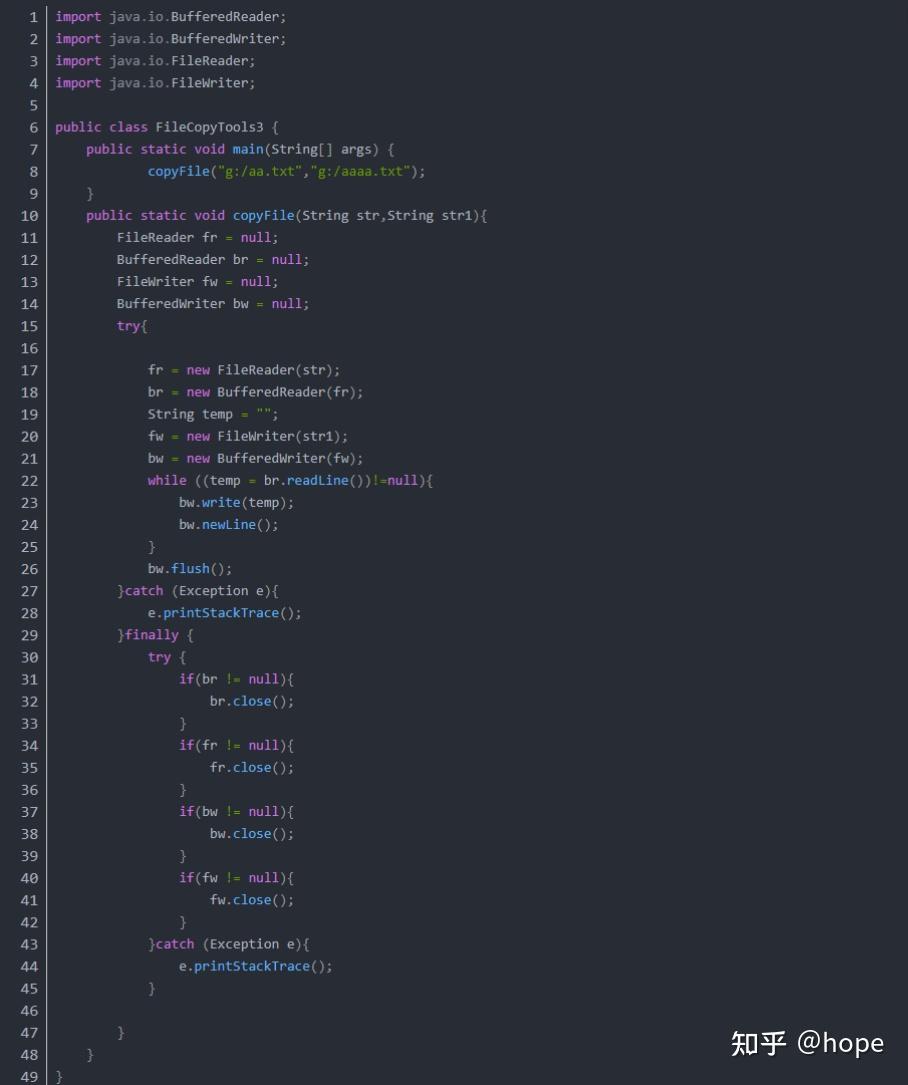The image size is (908, 1085).
Task: Click the 'bw.flush();' statement
Action: tap(190, 569)
